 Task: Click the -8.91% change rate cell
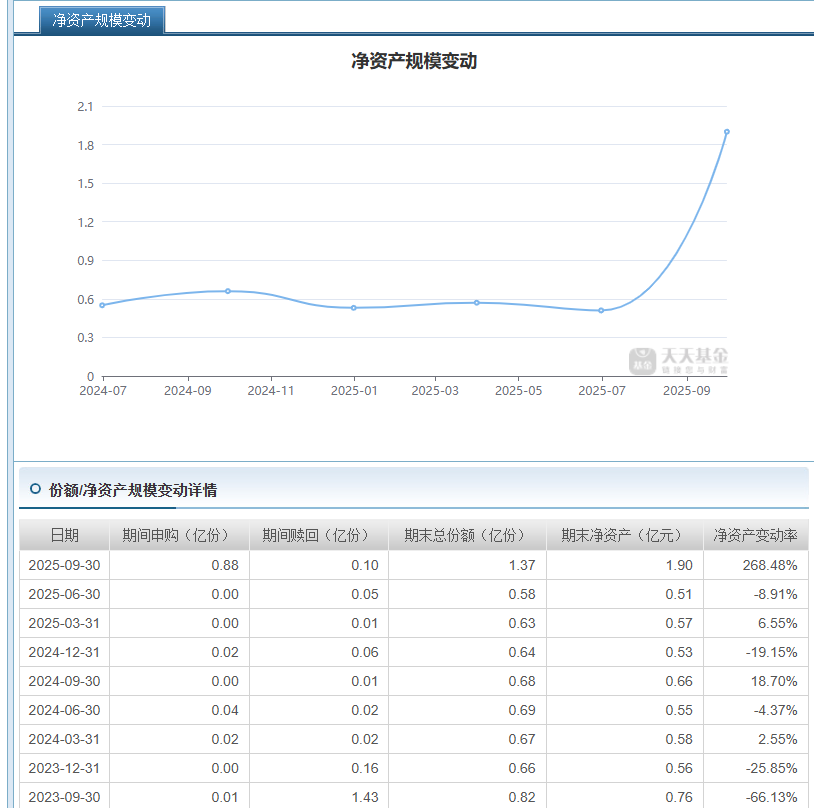[755, 594]
